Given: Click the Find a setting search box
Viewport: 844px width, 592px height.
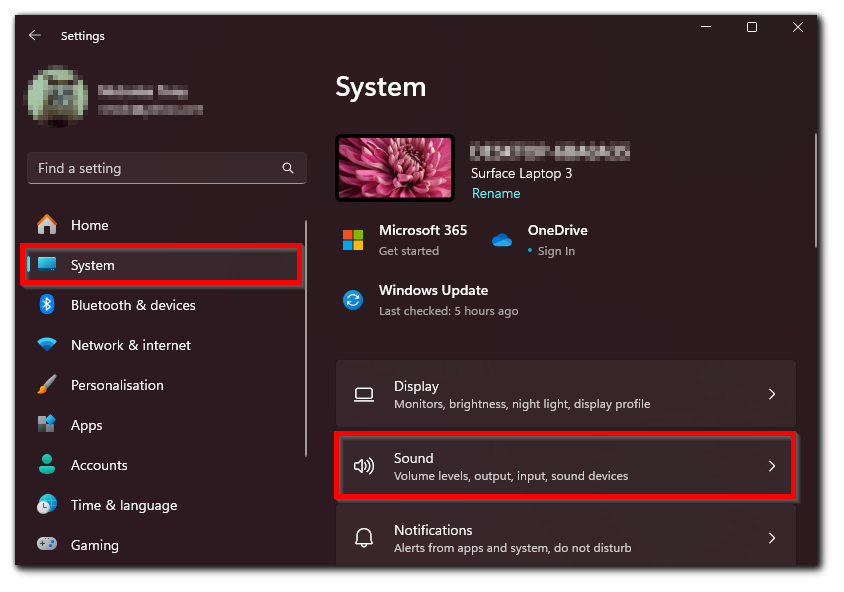Looking at the screenshot, I should 155,169.
